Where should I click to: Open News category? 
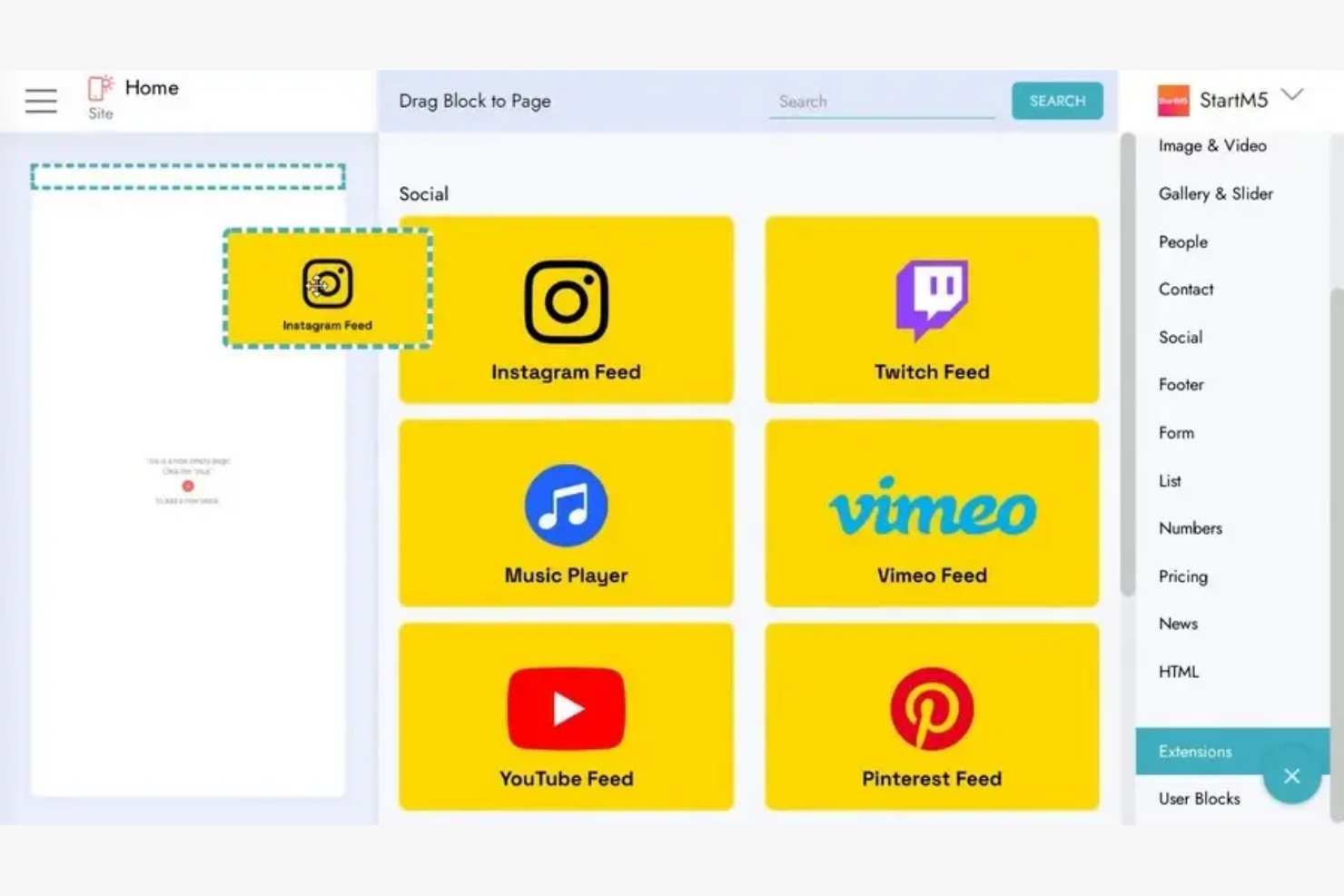point(1178,623)
